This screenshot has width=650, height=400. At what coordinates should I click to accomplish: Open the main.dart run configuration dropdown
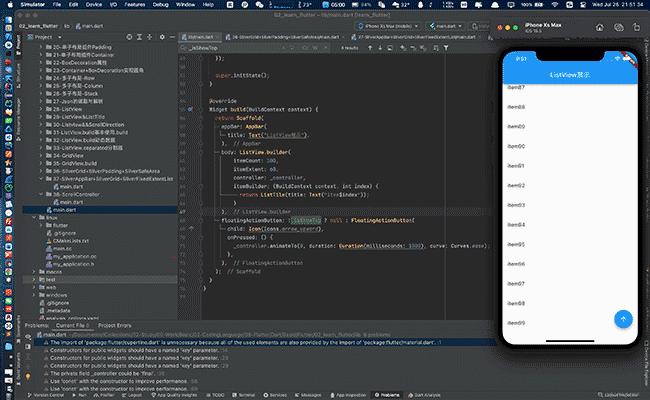(x=445, y=26)
